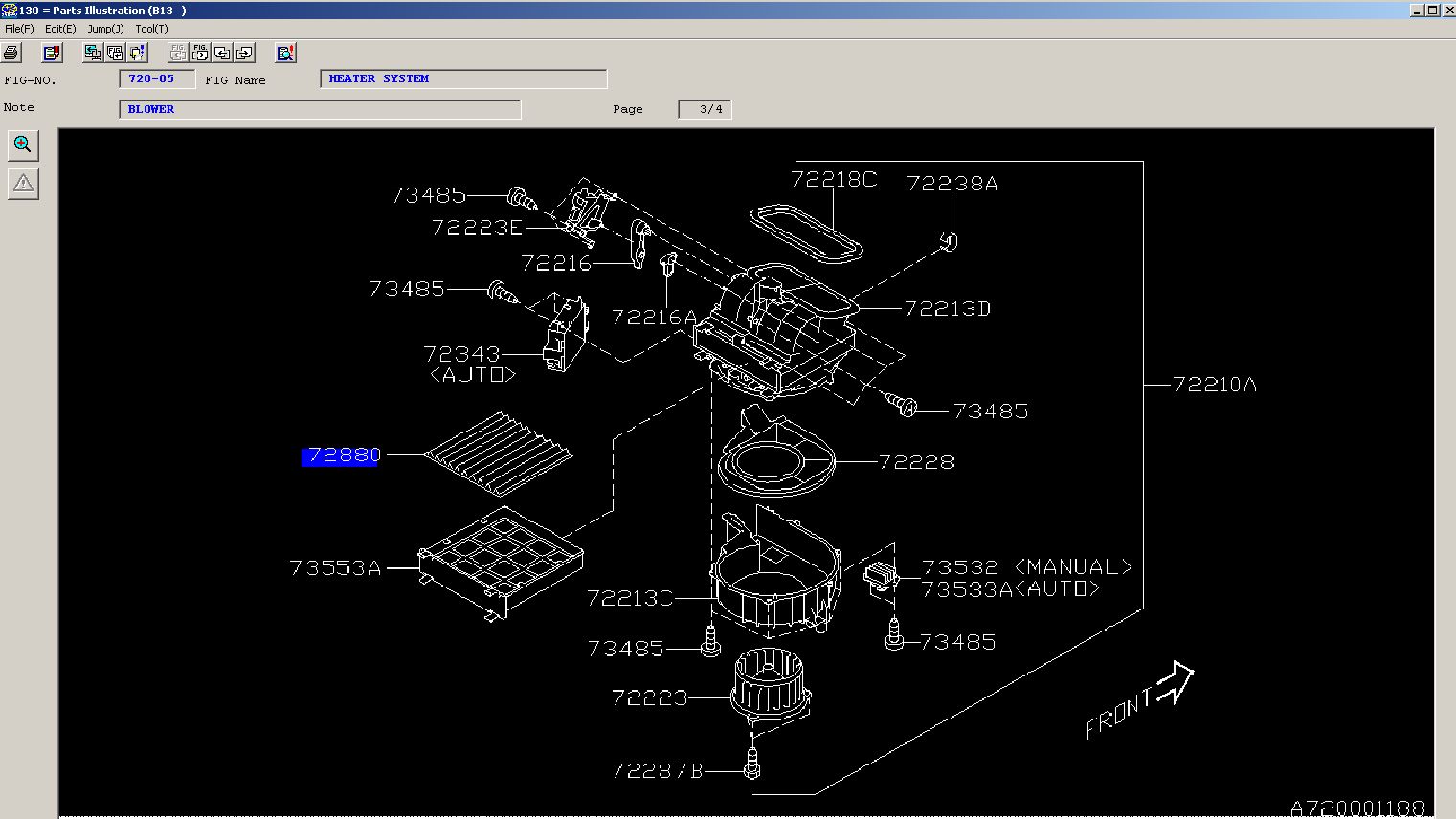Open the Tool(T) menu
Screen dimensions: 1456x819
[x=151, y=29]
